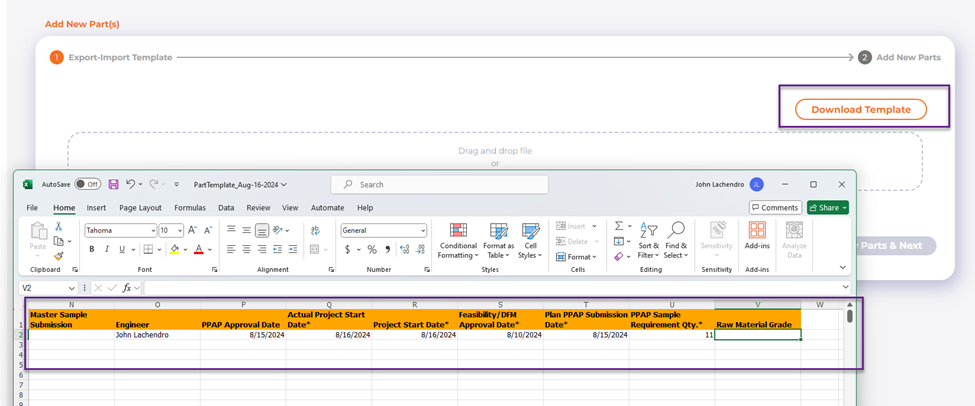The width and height of the screenshot is (975, 406).
Task: Open the Formulas ribbon tab
Action: pyautogui.click(x=190, y=208)
